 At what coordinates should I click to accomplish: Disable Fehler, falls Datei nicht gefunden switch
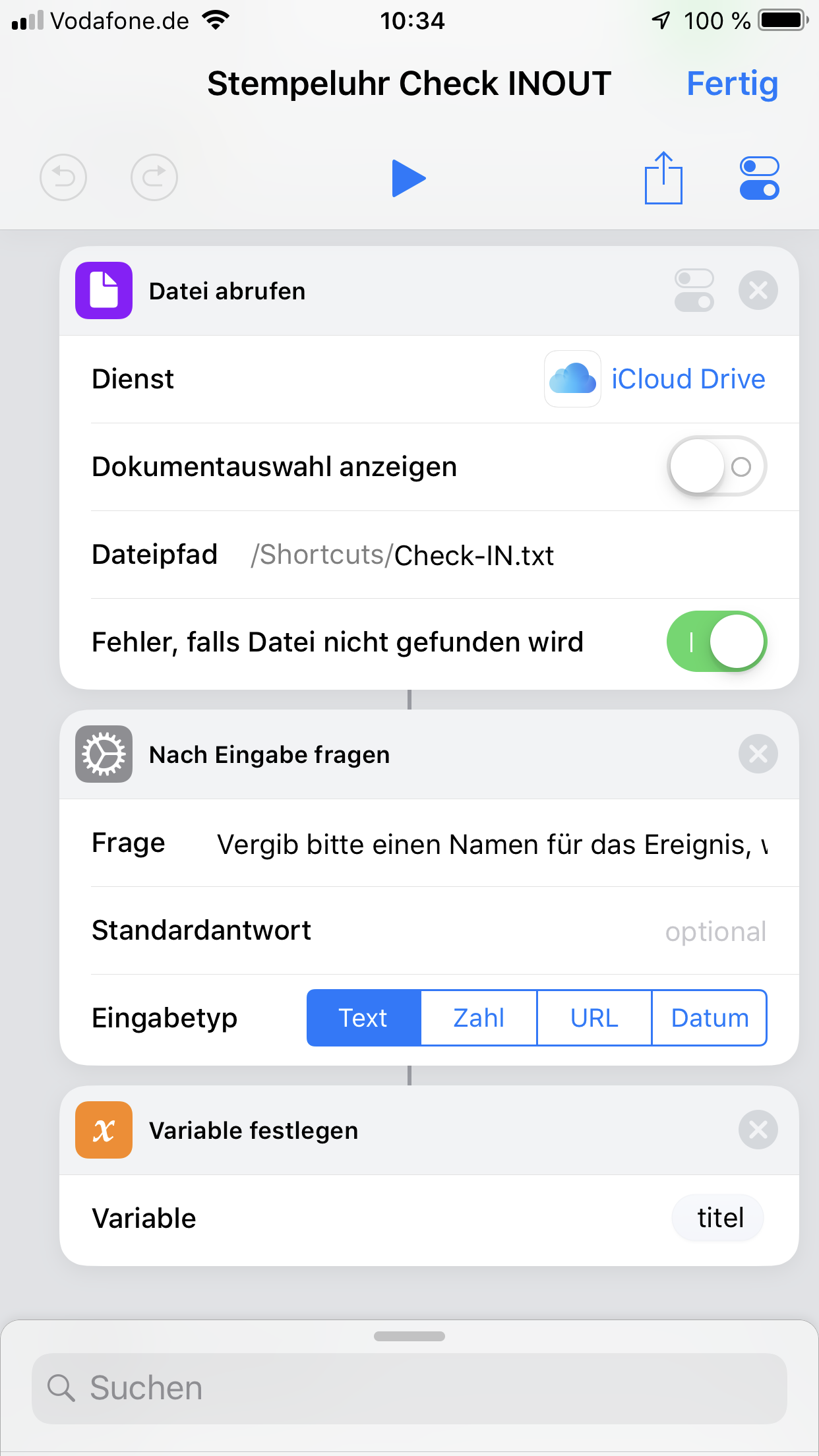pyautogui.click(x=717, y=642)
